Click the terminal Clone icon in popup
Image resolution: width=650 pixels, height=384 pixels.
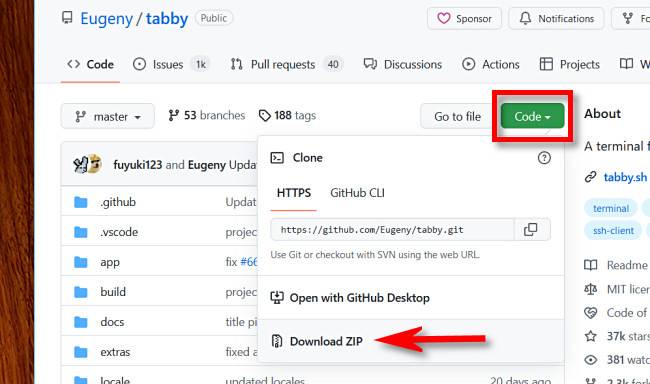(x=277, y=158)
